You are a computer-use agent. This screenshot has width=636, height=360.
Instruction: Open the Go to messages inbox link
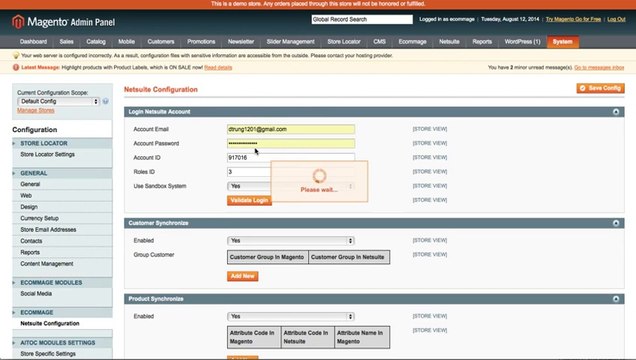click(x=599, y=68)
